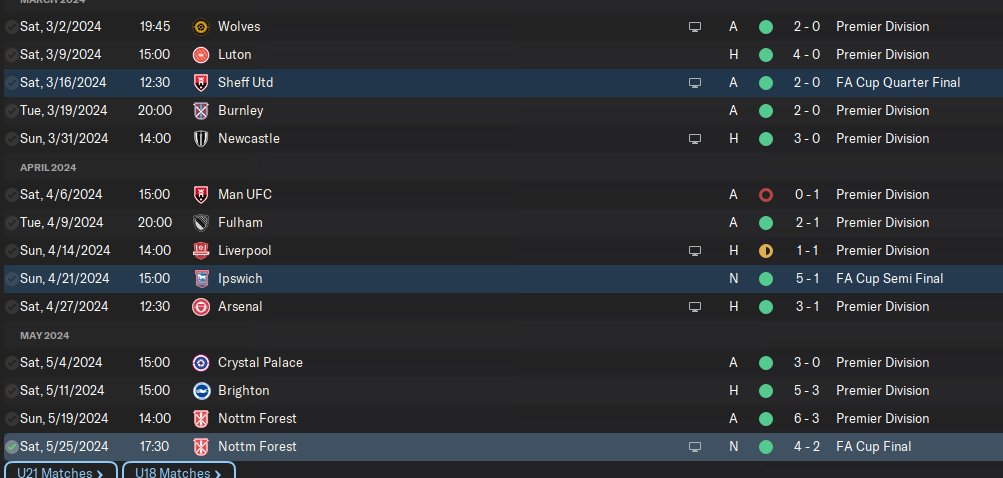1003x478 pixels.
Task: Toggle the checkmark next to the 4/9/2024 Fulham match
Action: [11, 223]
